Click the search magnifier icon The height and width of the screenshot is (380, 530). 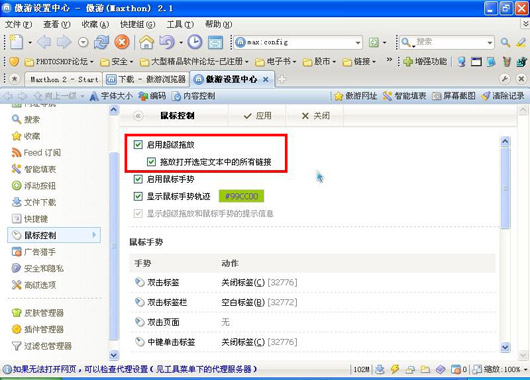(x=505, y=42)
